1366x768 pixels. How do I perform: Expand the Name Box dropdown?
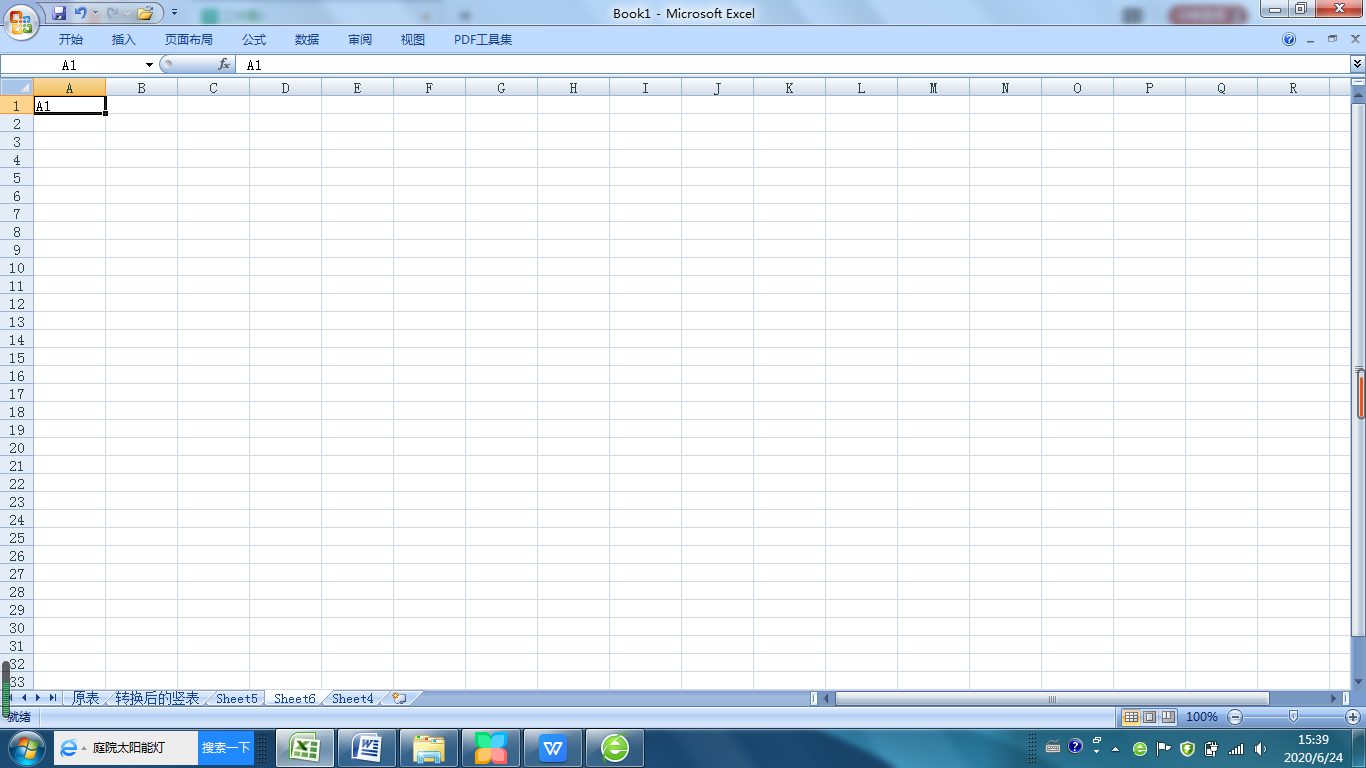[x=150, y=65]
